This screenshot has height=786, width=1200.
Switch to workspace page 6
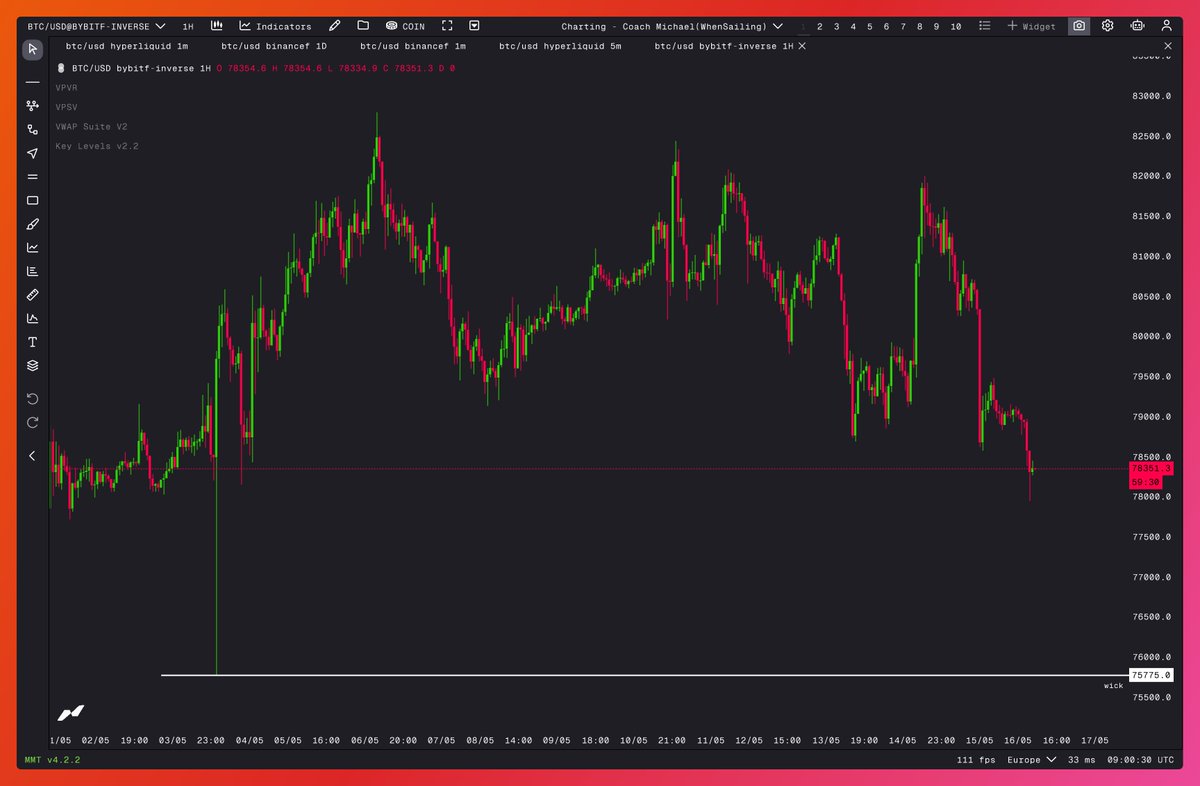(886, 26)
